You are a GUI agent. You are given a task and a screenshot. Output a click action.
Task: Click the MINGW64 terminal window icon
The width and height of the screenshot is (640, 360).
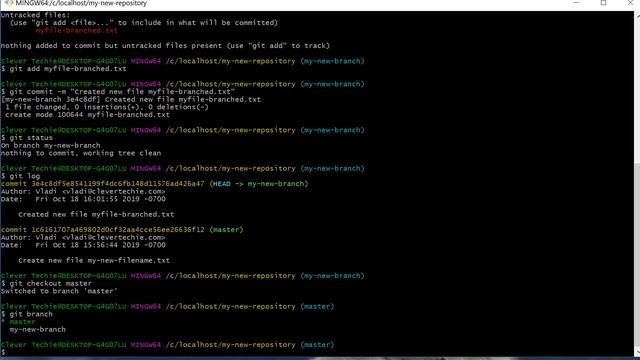click(x=9, y=3)
